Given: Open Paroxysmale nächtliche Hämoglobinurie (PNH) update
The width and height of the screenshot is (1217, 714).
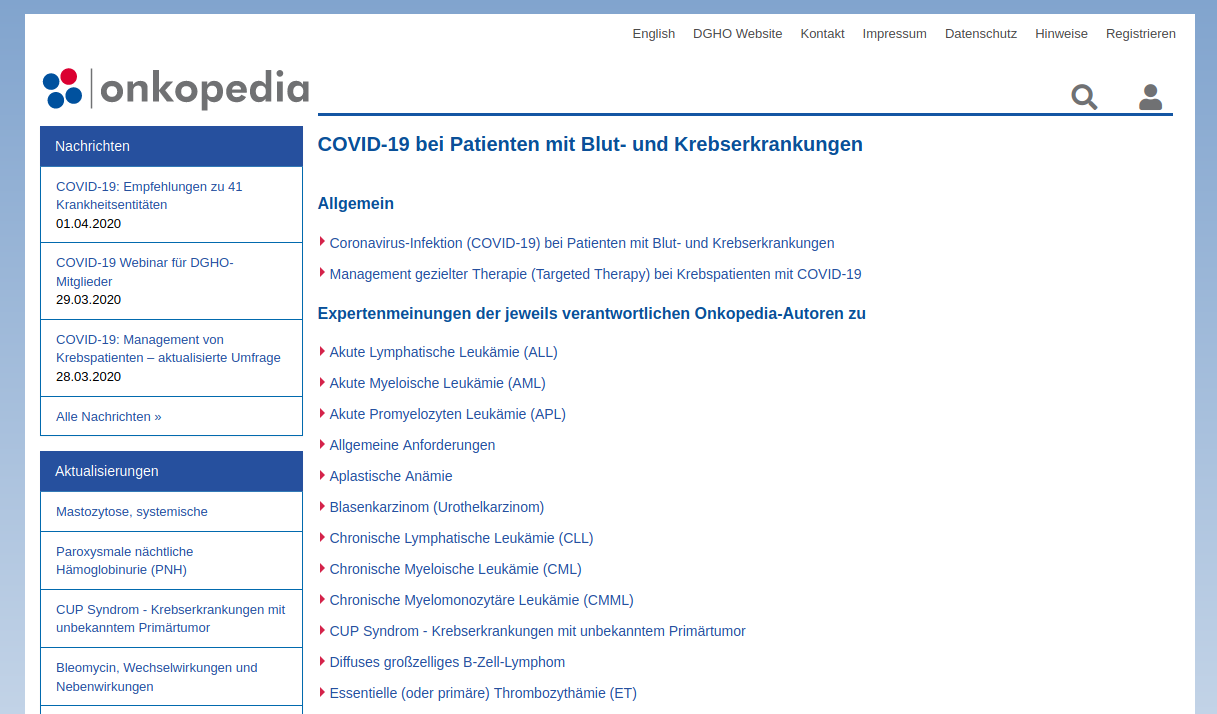Looking at the screenshot, I should pyautogui.click(x=125, y=561).
